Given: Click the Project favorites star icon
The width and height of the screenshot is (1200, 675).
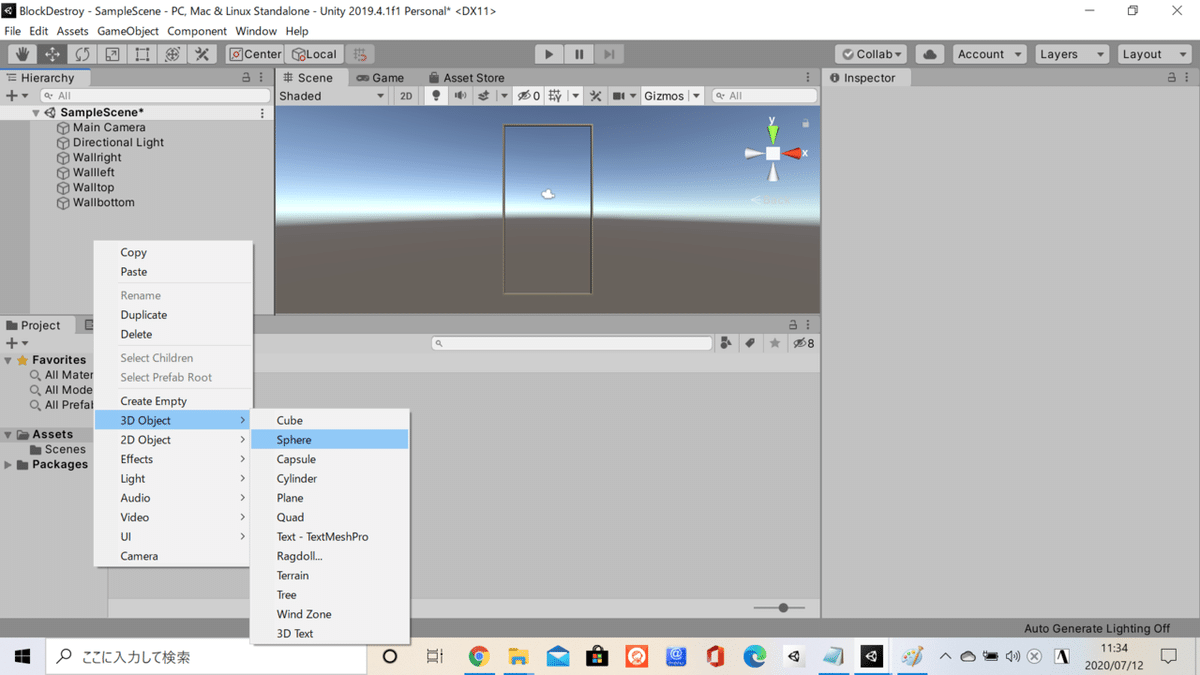Looking at the screenshot, I should [774, 343].
